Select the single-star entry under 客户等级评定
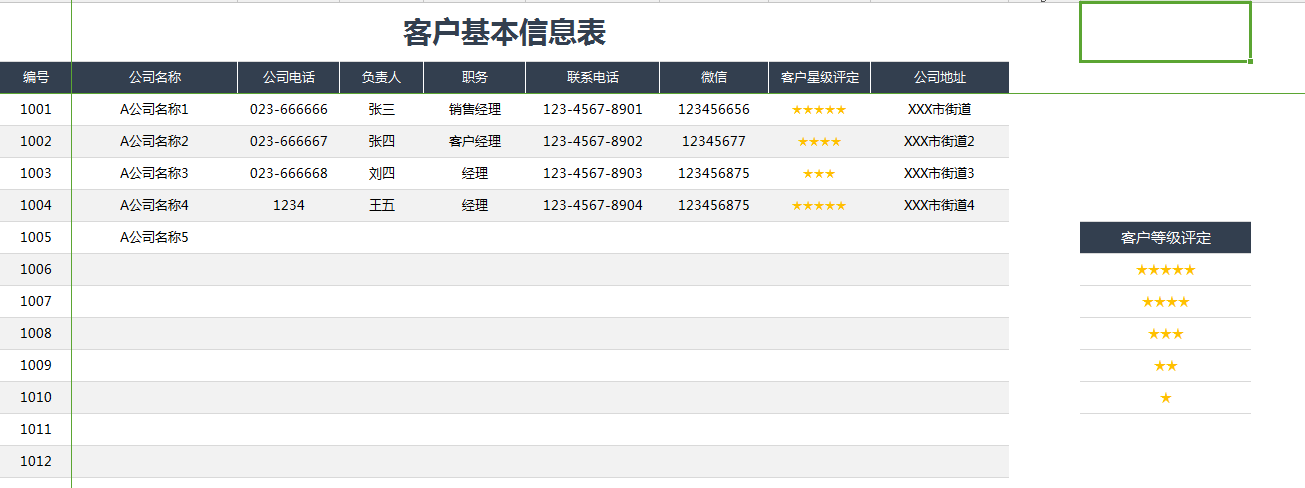Viewport: 1305px width, 488px height. coord(1165,398)
